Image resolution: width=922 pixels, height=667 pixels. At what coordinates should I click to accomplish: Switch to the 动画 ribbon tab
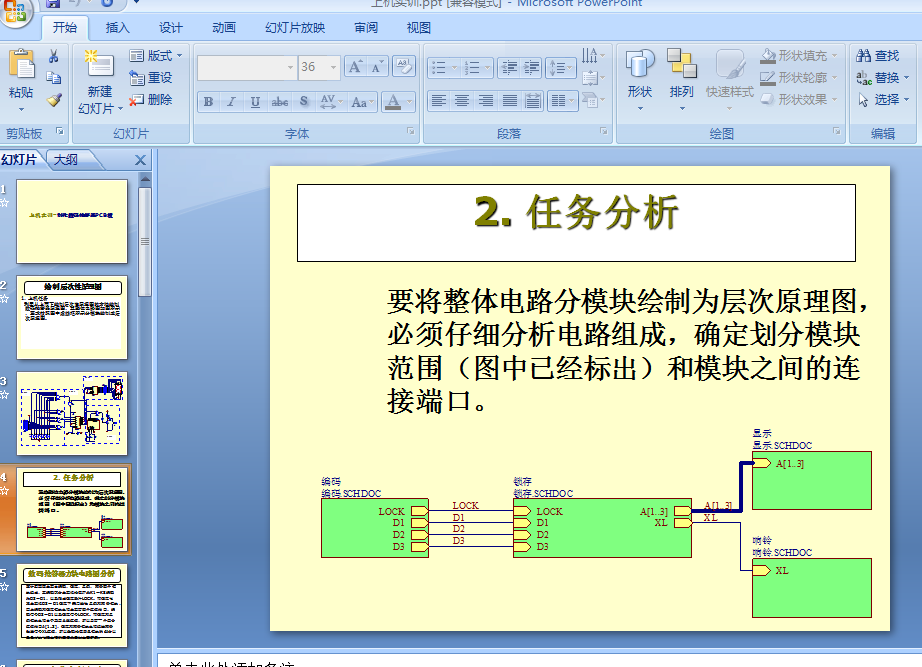coord(224,28)
